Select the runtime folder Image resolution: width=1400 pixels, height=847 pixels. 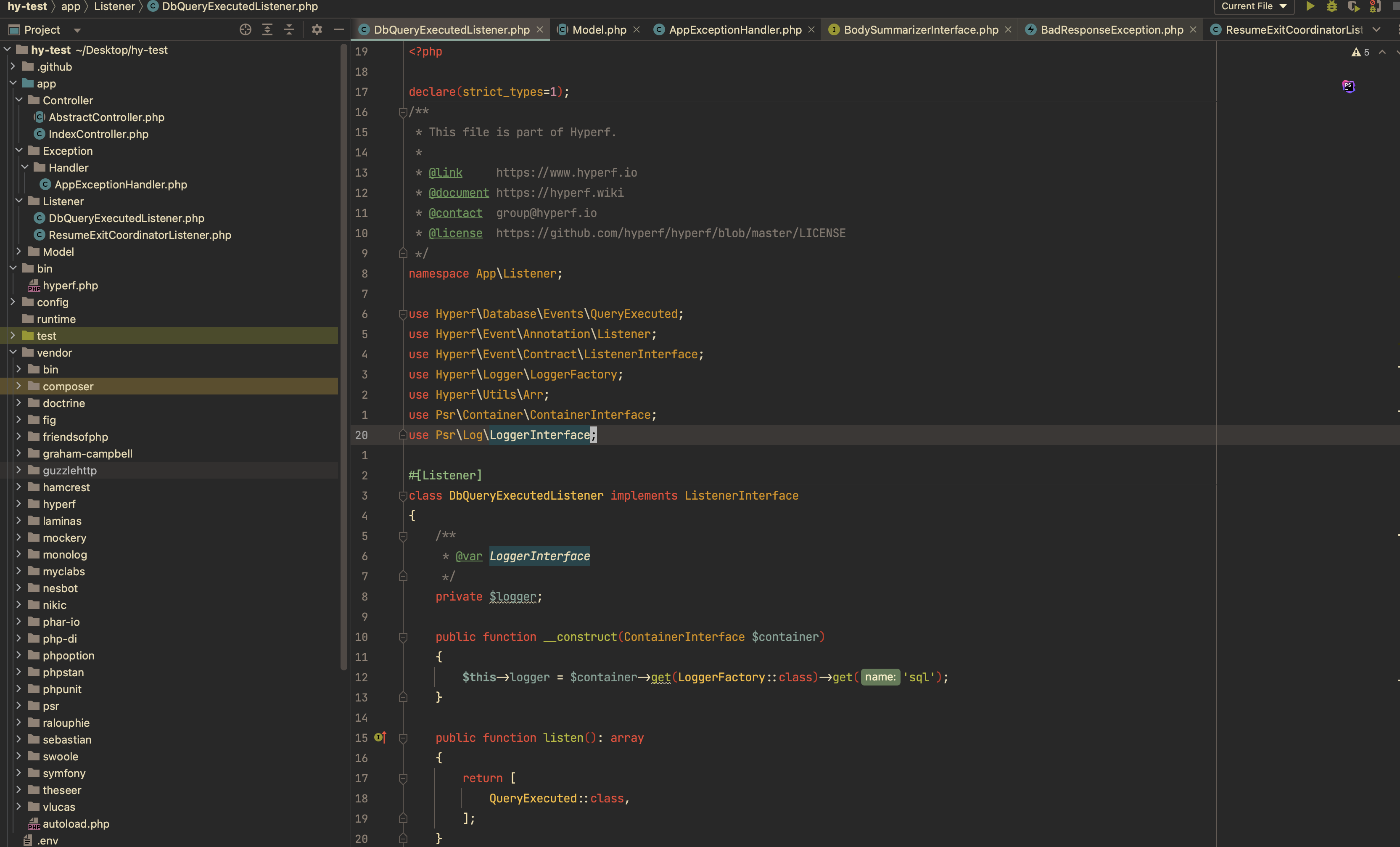click(x=56, y=319)
